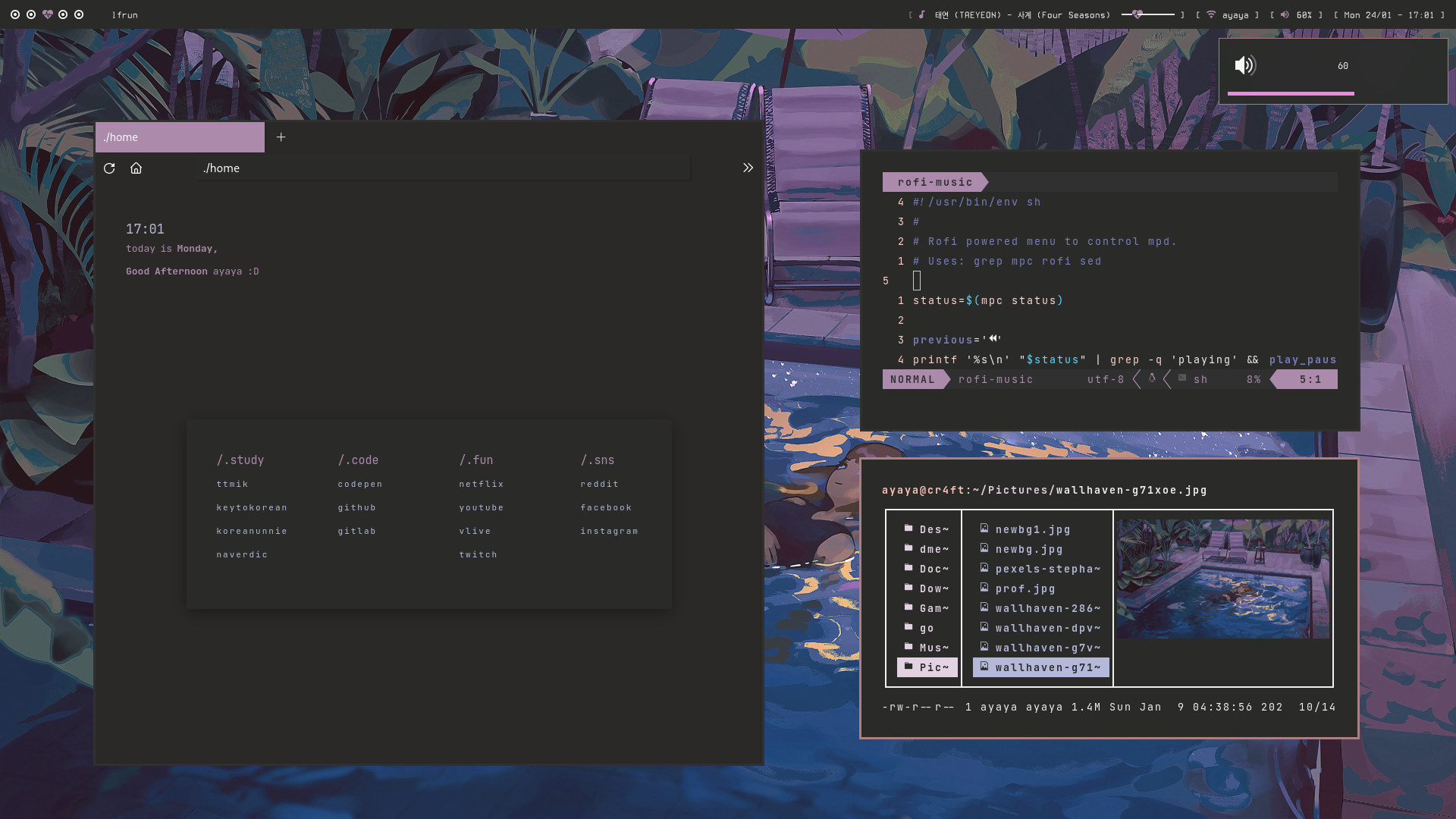Image resolution: width=1456 pixels, height=819 pixels.
Task: Open the vlive link
Action: 475,531
